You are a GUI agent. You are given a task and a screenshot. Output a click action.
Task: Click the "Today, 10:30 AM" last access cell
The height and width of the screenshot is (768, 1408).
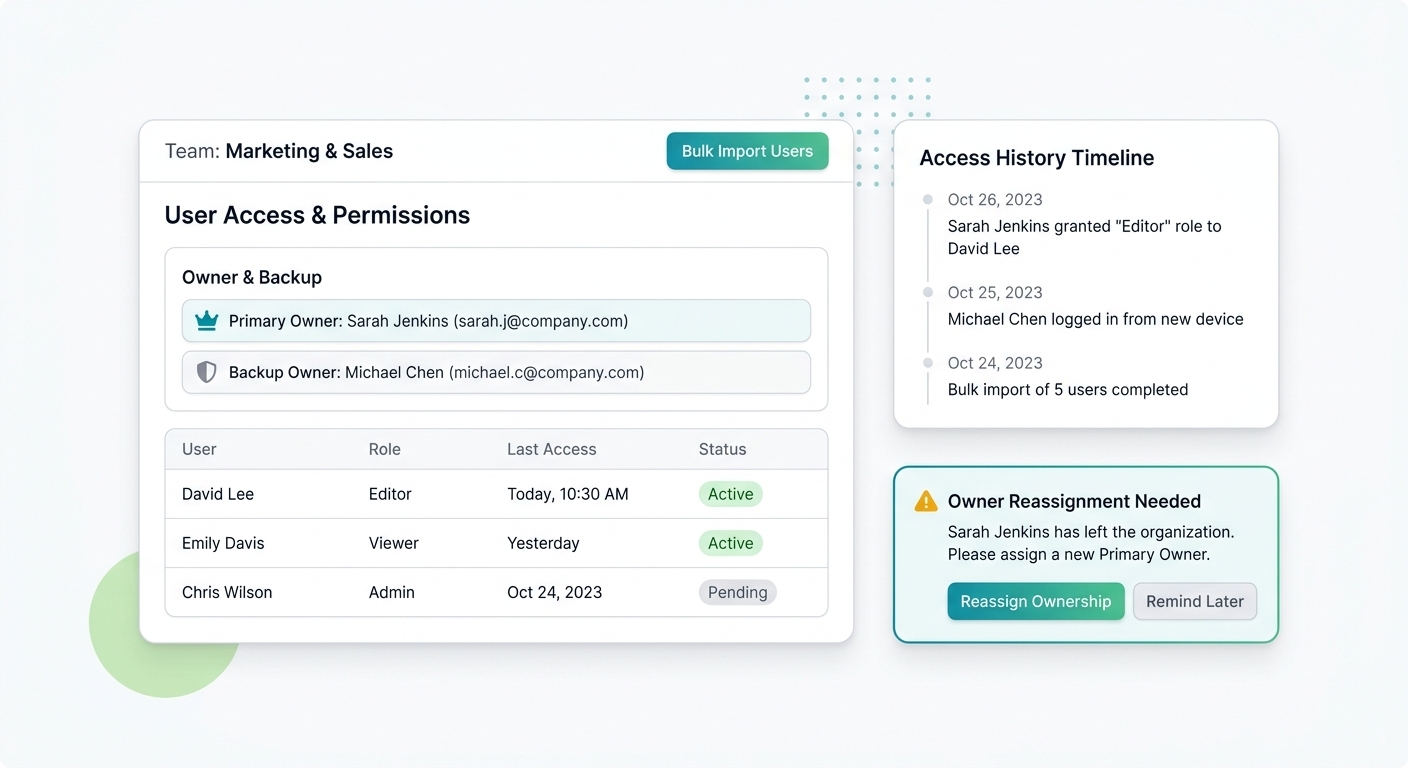(567, 494)
